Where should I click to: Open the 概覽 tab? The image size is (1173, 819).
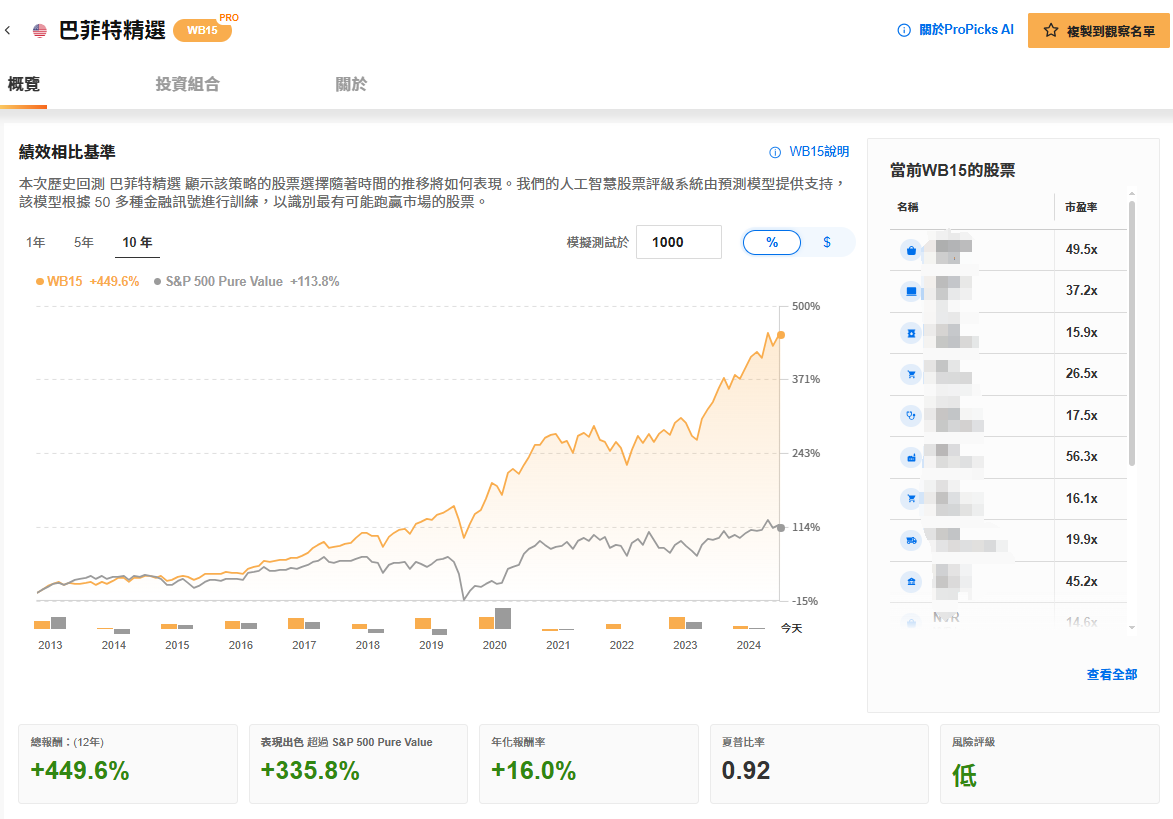(23, 85)
